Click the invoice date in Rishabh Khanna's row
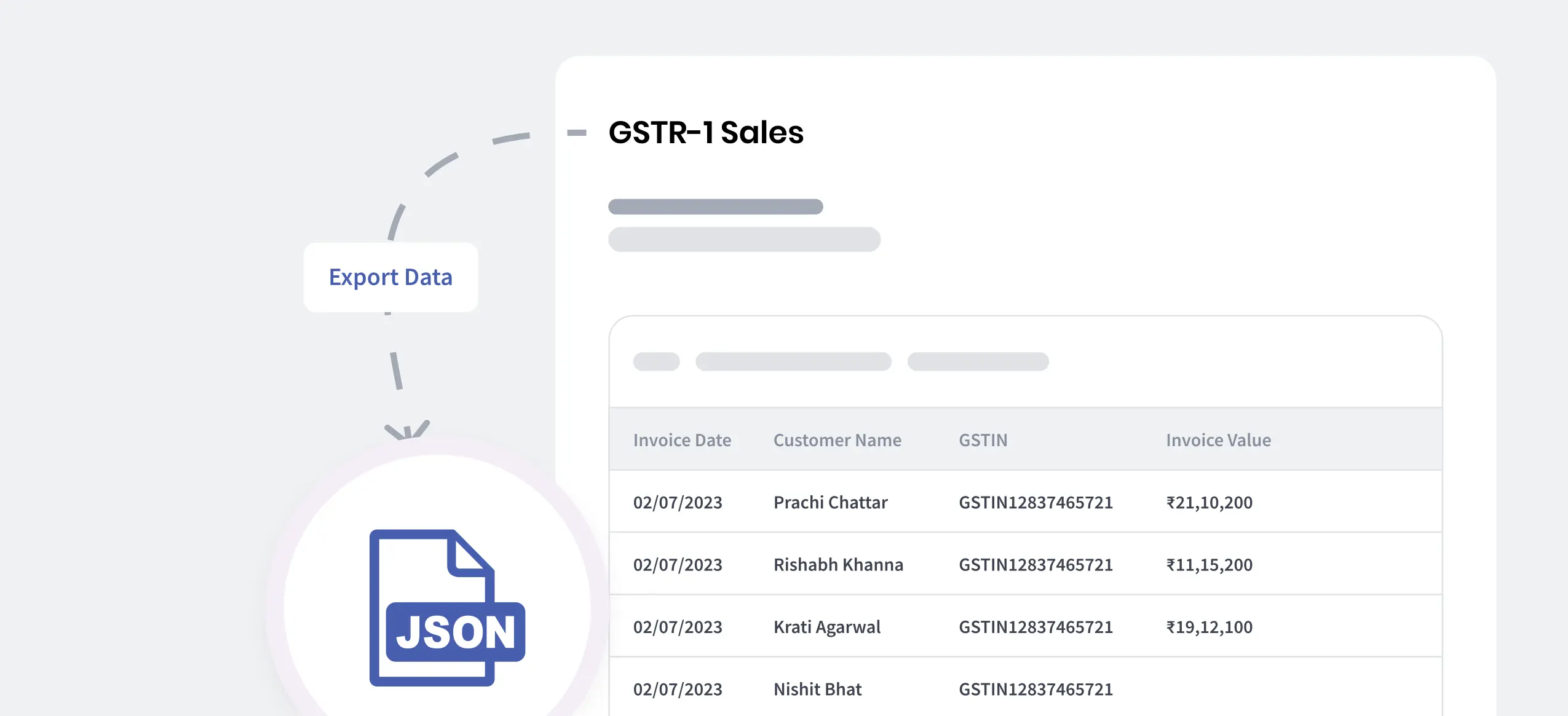This screenshot has height=716, width=1568. 678,564
